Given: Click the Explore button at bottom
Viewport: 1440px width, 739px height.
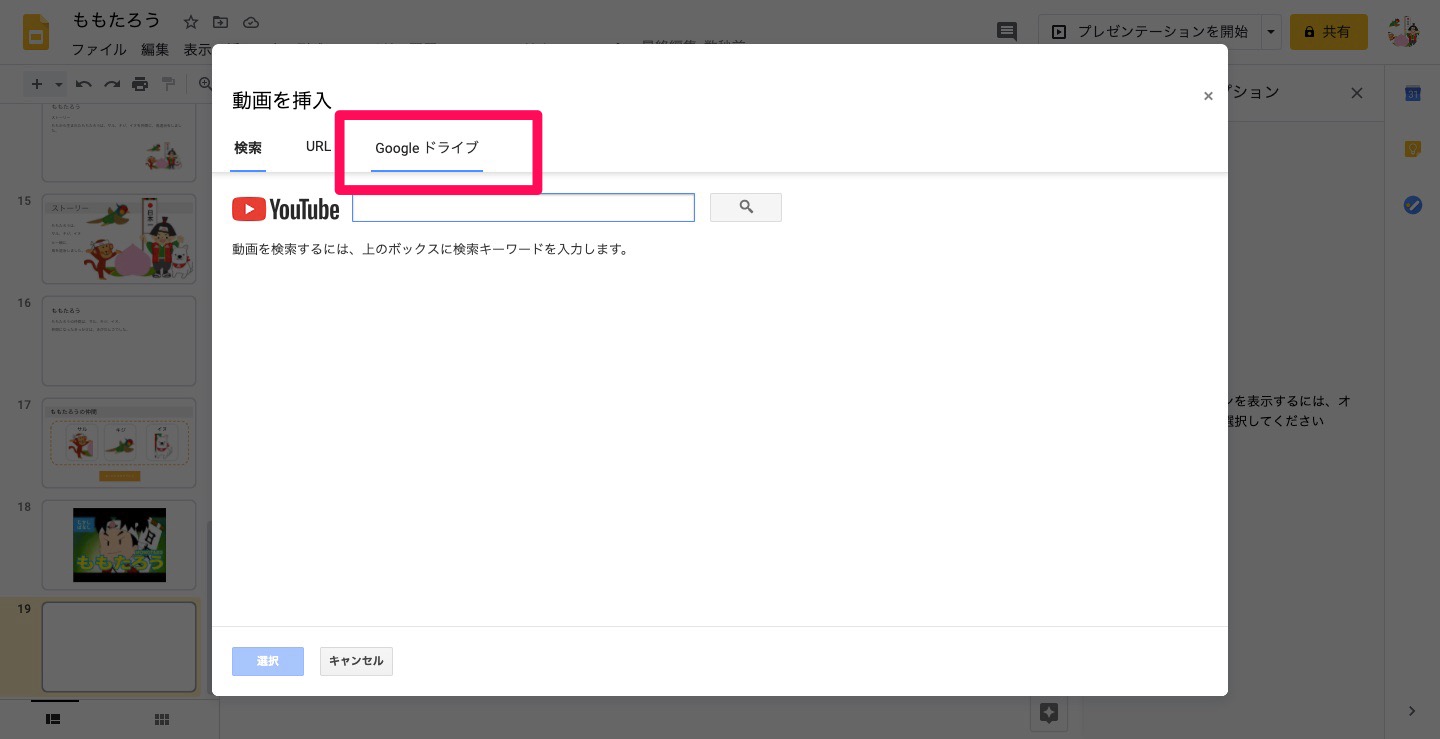Looking at the screenshot, I should 1048,713.
